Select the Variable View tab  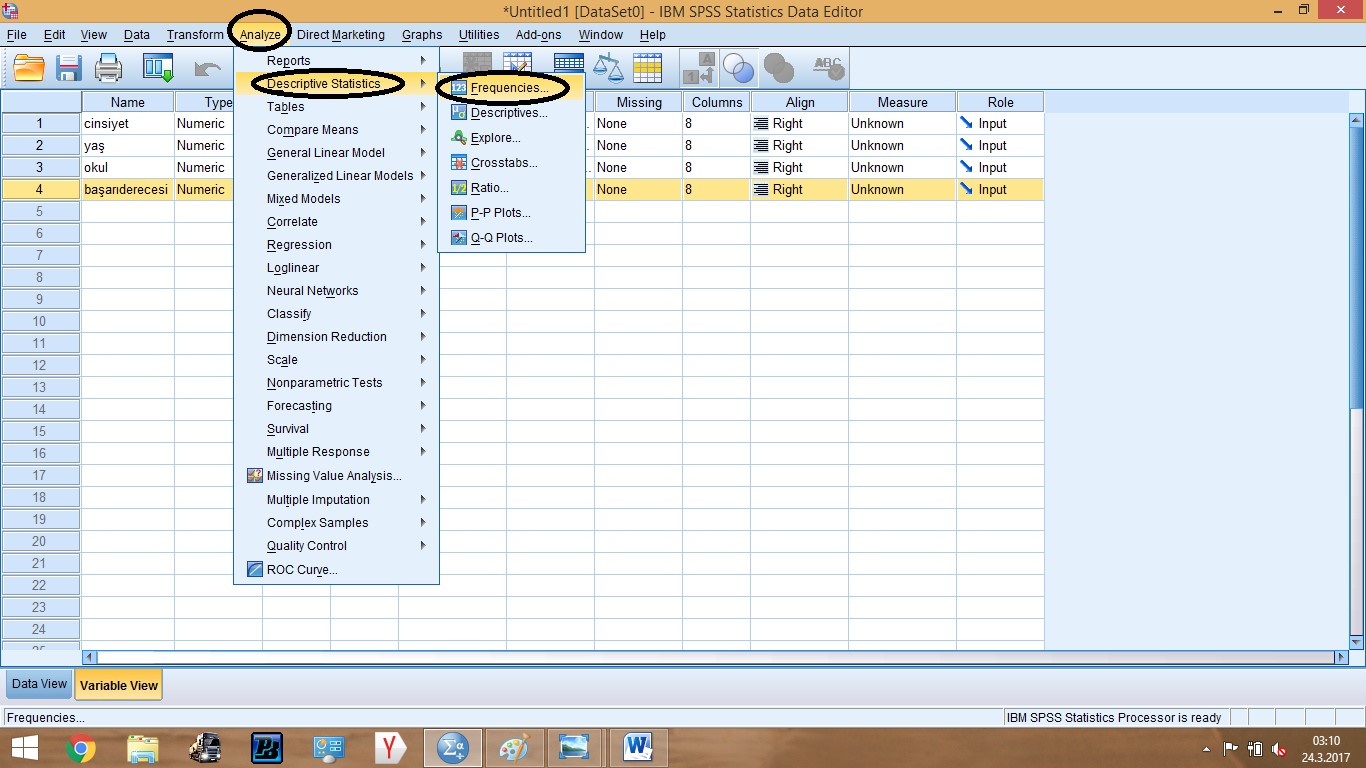tap(119, 685)
